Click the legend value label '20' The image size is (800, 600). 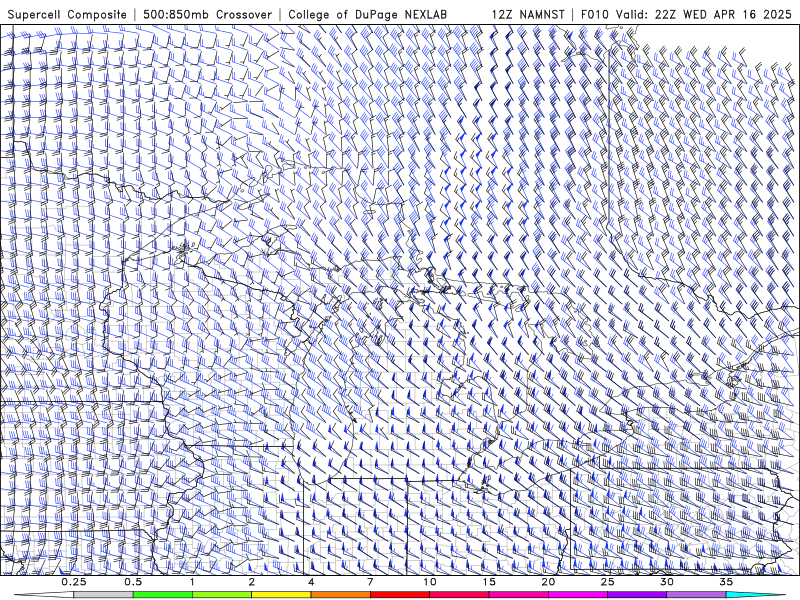coord(548,582)
